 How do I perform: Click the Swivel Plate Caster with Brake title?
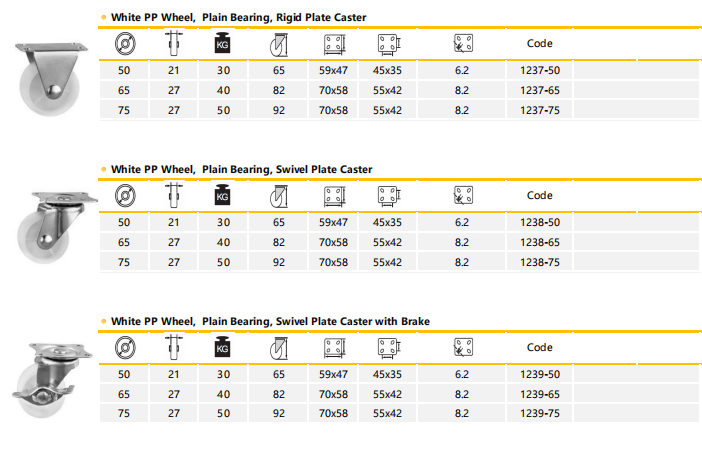270,321
